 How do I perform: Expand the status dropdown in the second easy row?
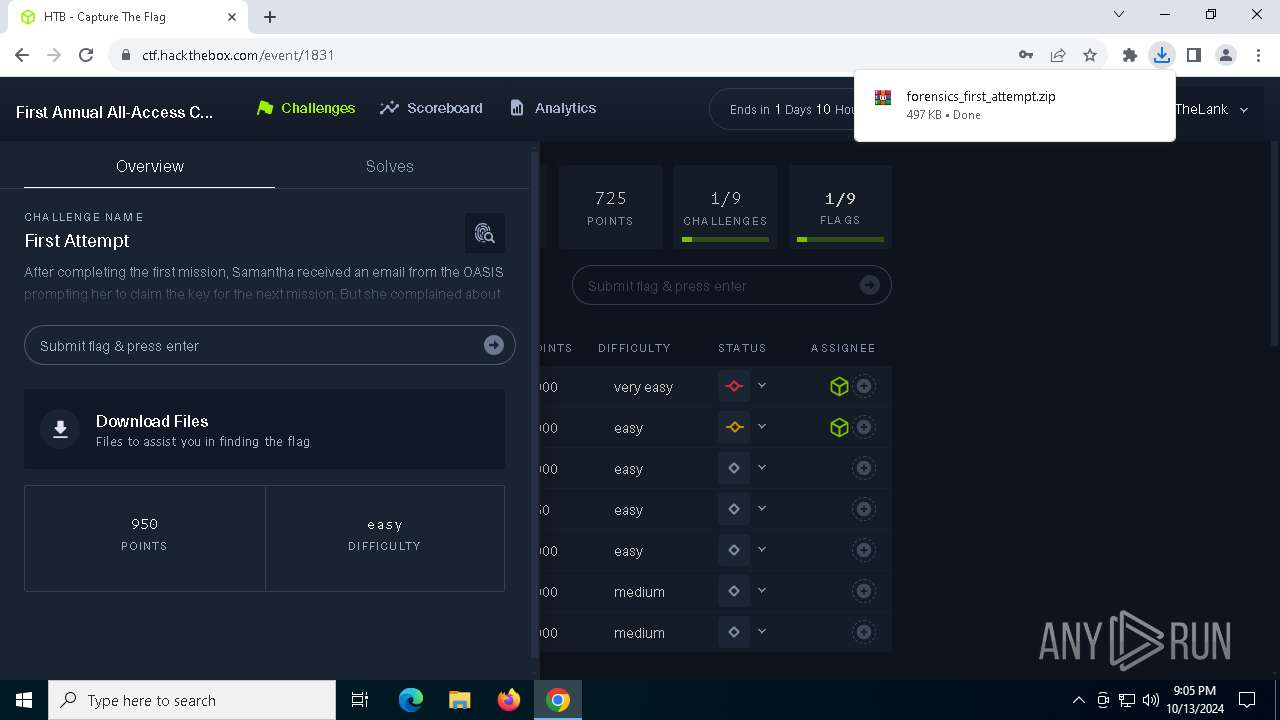click(x=762, y=467)
